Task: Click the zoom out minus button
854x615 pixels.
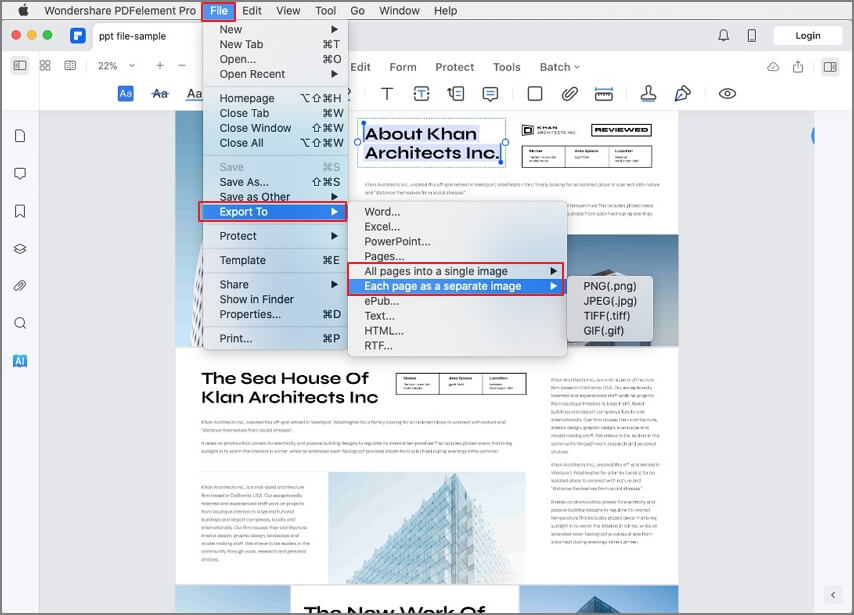Action: [x=182, y=65]
